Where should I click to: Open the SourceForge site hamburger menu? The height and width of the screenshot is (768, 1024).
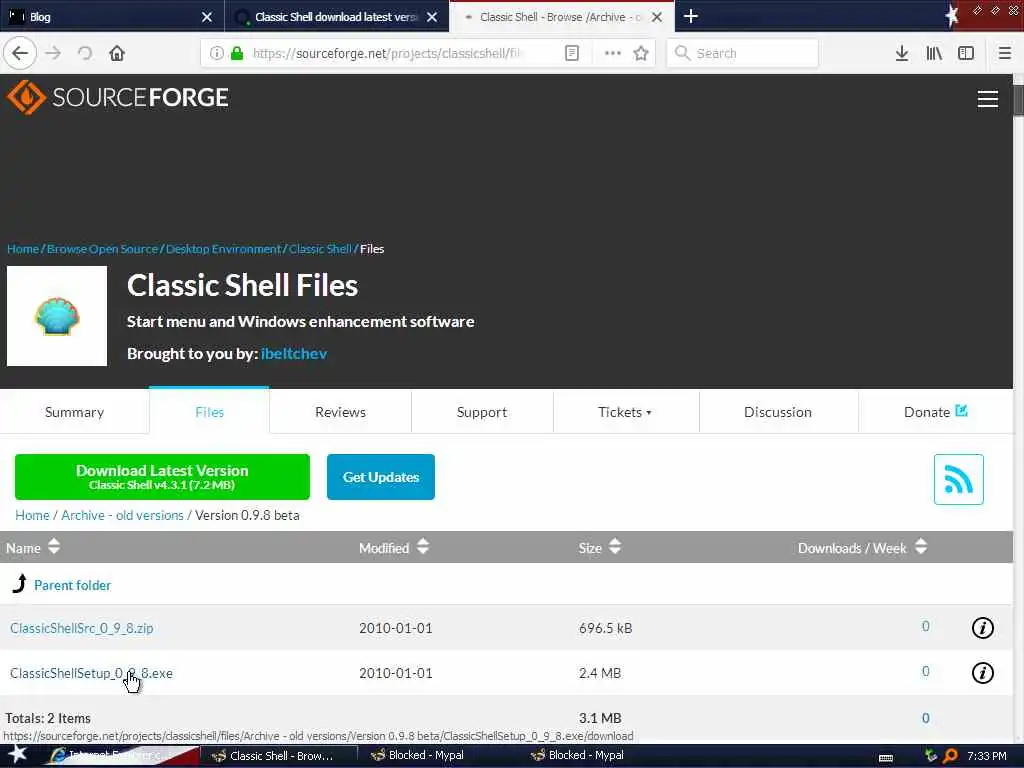coord(987,99)
